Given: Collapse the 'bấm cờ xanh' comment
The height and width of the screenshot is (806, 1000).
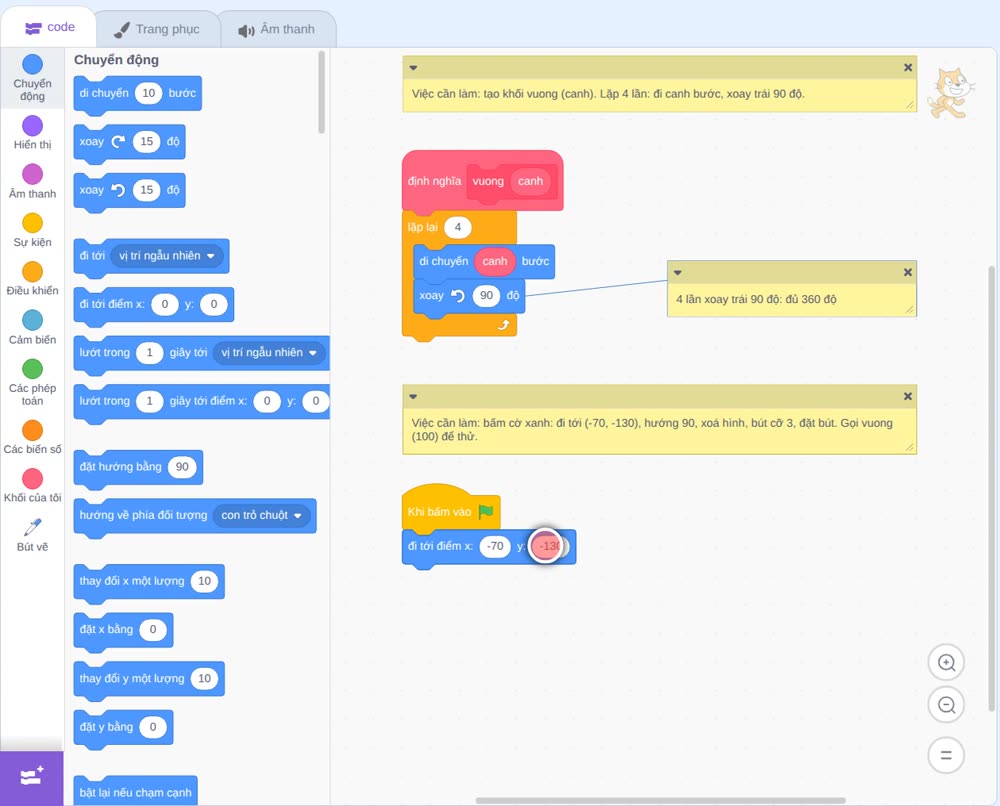Looking at the screenshot, I should point(413,397).
